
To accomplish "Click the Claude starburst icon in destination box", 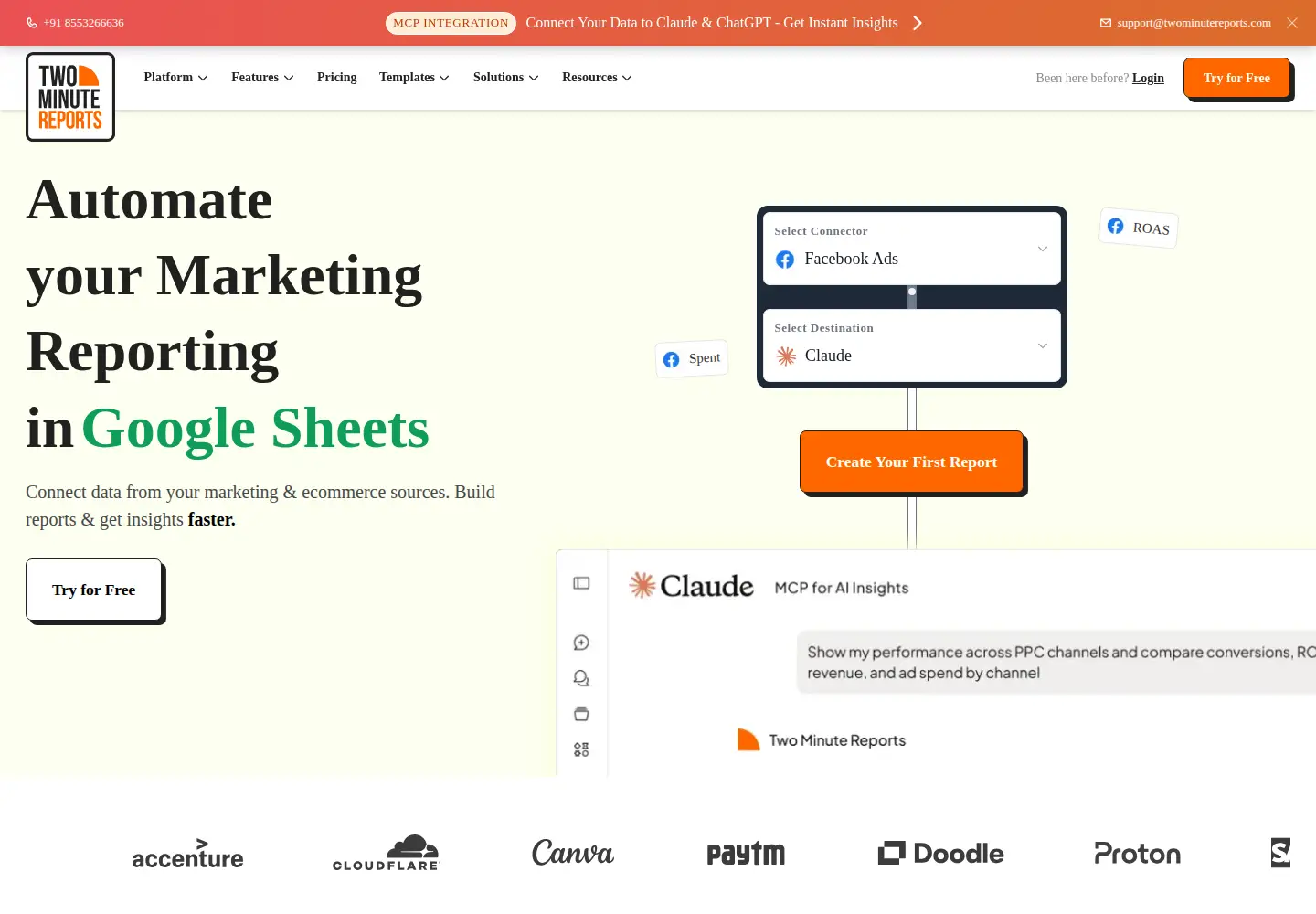I will click(786, 356).
